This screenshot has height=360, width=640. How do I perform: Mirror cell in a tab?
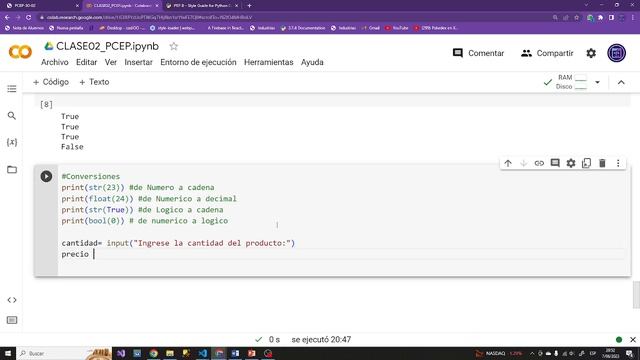tap(587, 163)
